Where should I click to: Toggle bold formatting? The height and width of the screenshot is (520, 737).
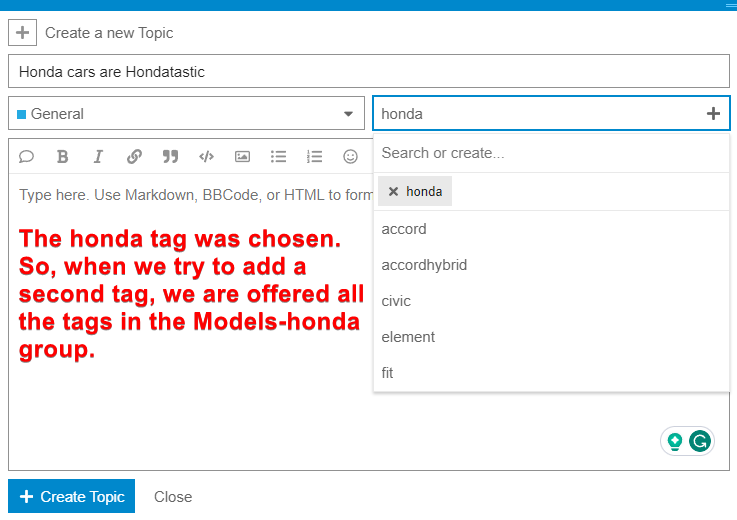coord(63,156)
